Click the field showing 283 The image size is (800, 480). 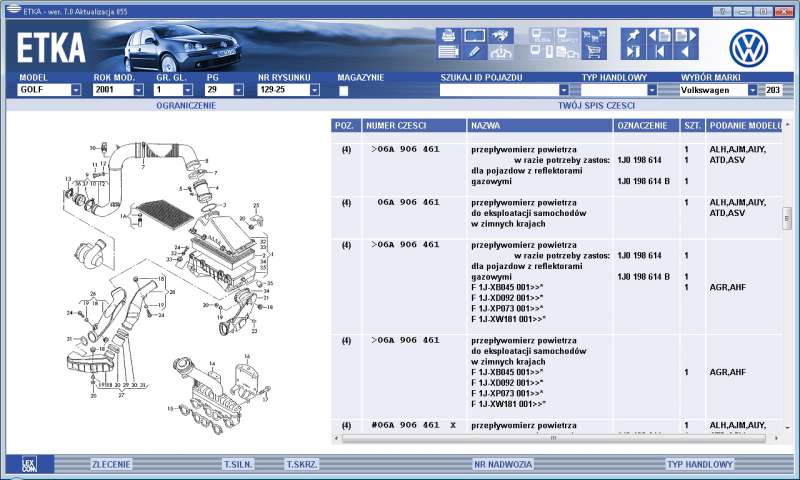tap(773, 90)
